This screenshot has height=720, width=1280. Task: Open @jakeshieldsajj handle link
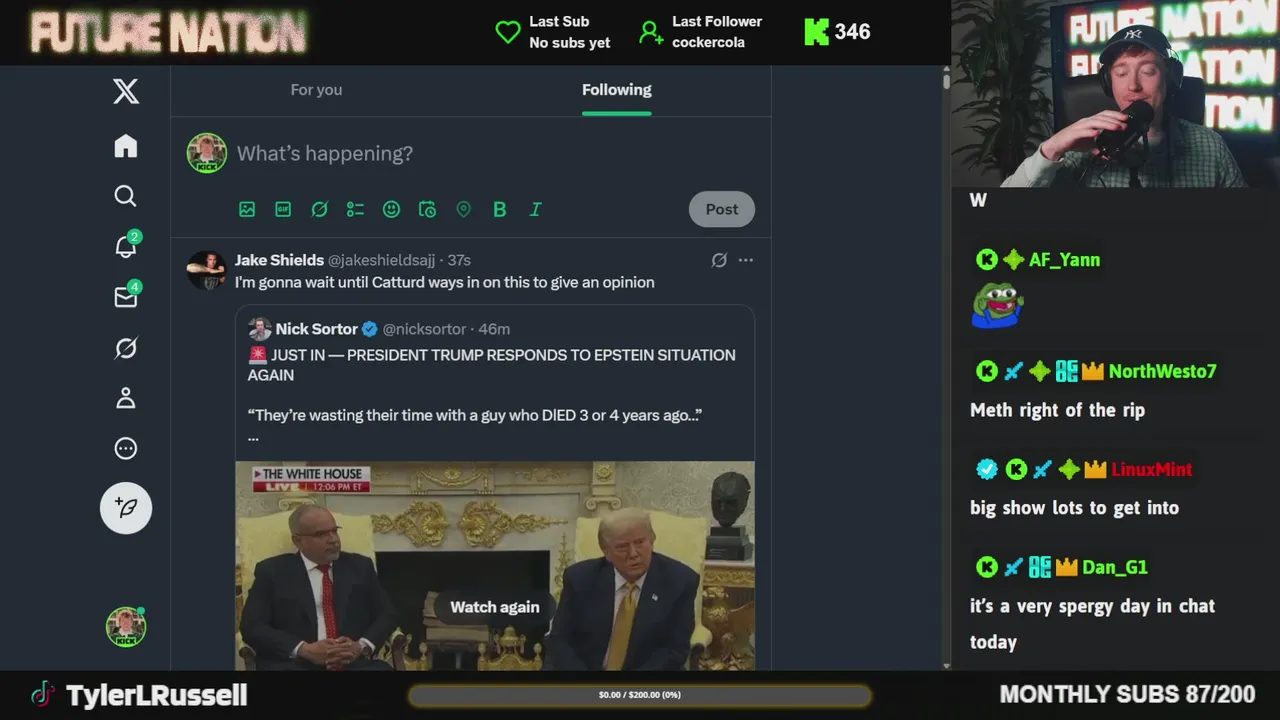click(x=381, y=260)
